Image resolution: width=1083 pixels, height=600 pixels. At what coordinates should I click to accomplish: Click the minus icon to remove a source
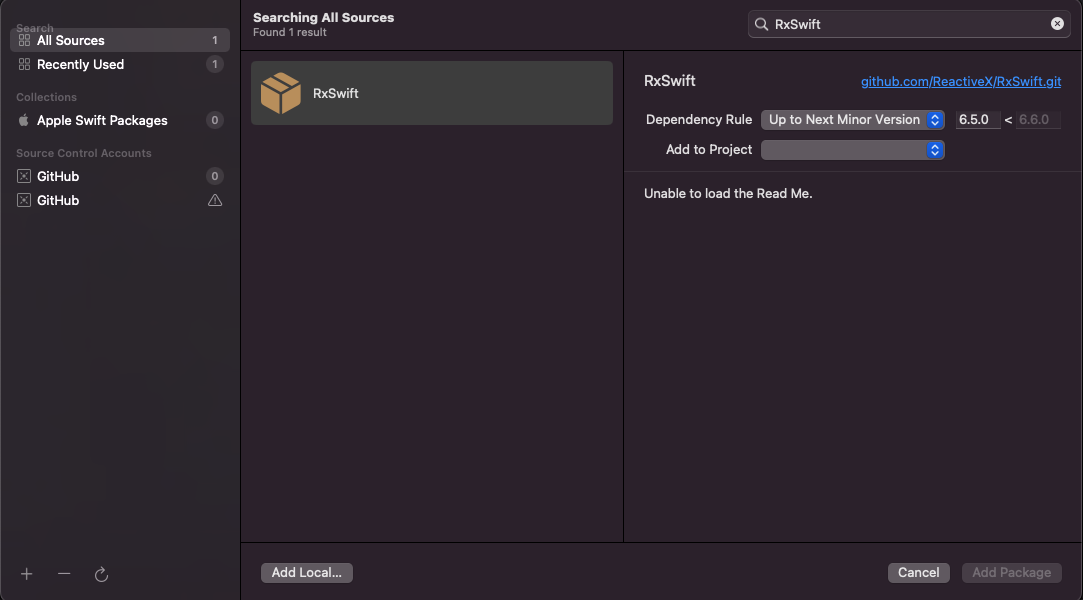(x=64, y=574)
